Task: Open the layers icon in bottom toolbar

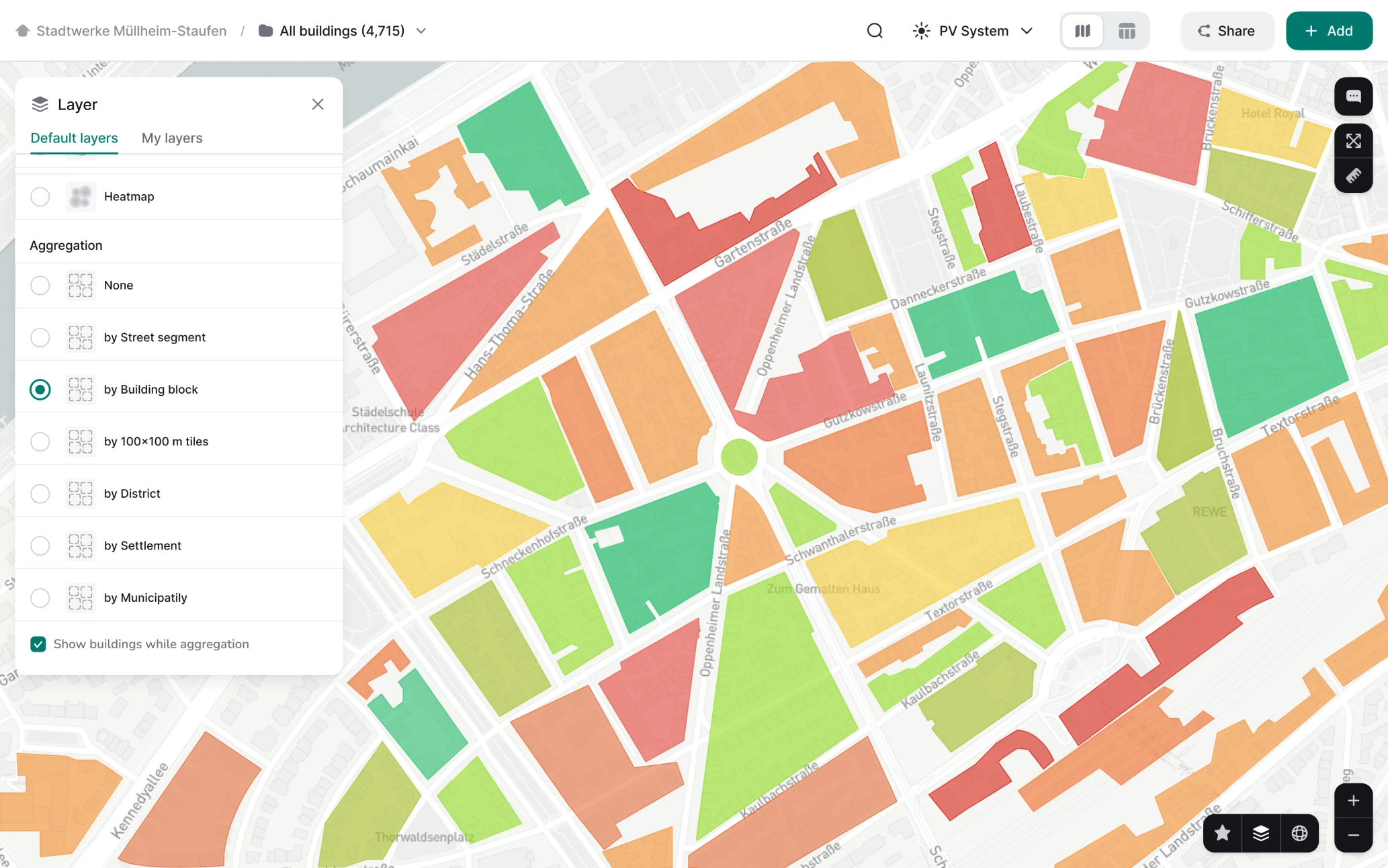Action: click(x=1261, y=834)
